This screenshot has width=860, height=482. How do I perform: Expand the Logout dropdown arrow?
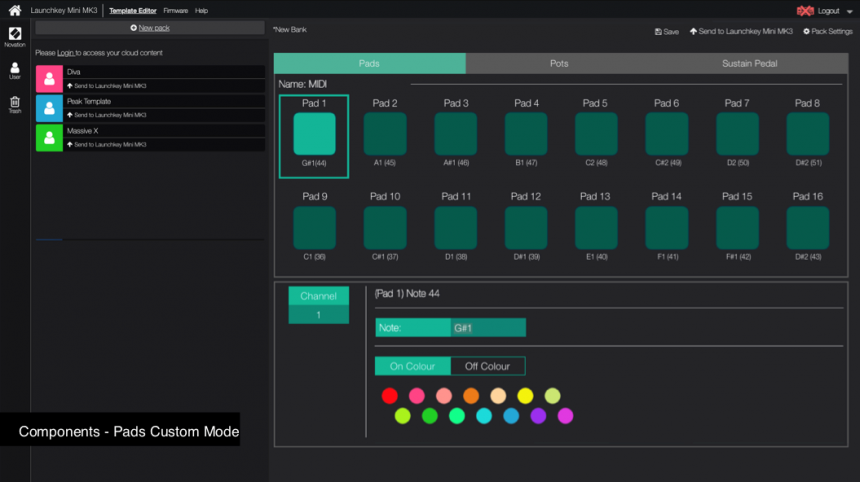coord(850,10)
